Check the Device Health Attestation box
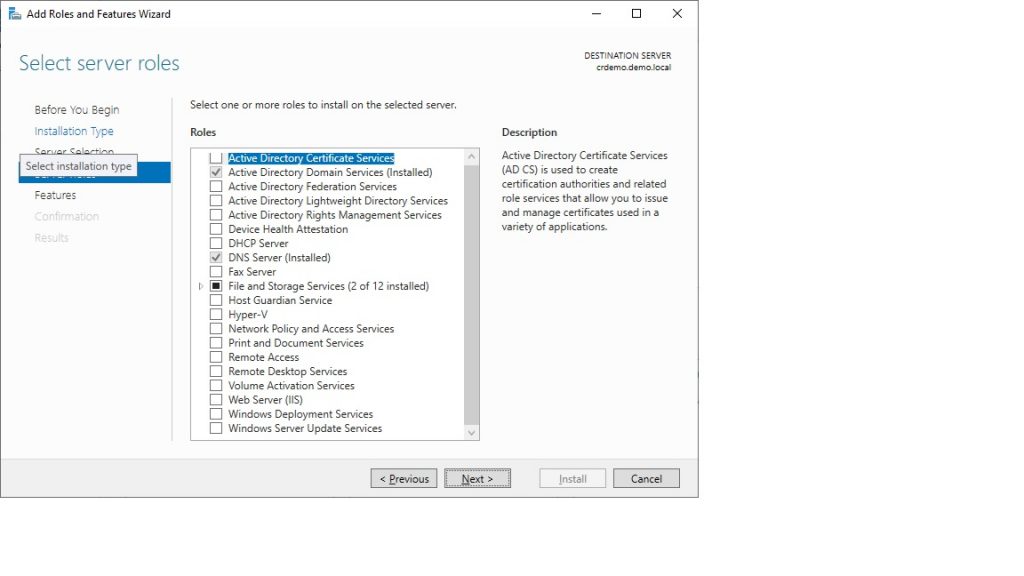The width and height of the screenshot is (1024, 576). [216, 229]
